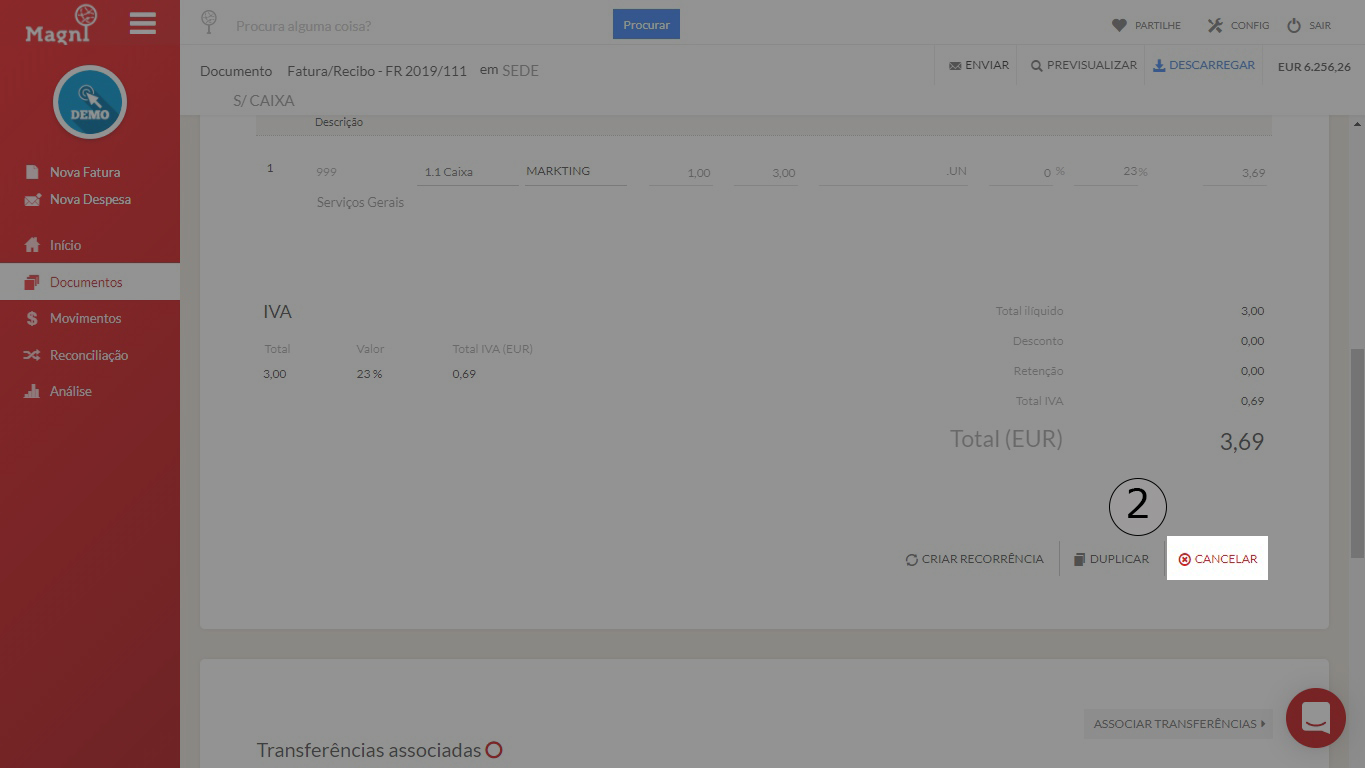Click the CANCELAR button
This screenshot has width=1365, height=768.
tap(1217, 558)
